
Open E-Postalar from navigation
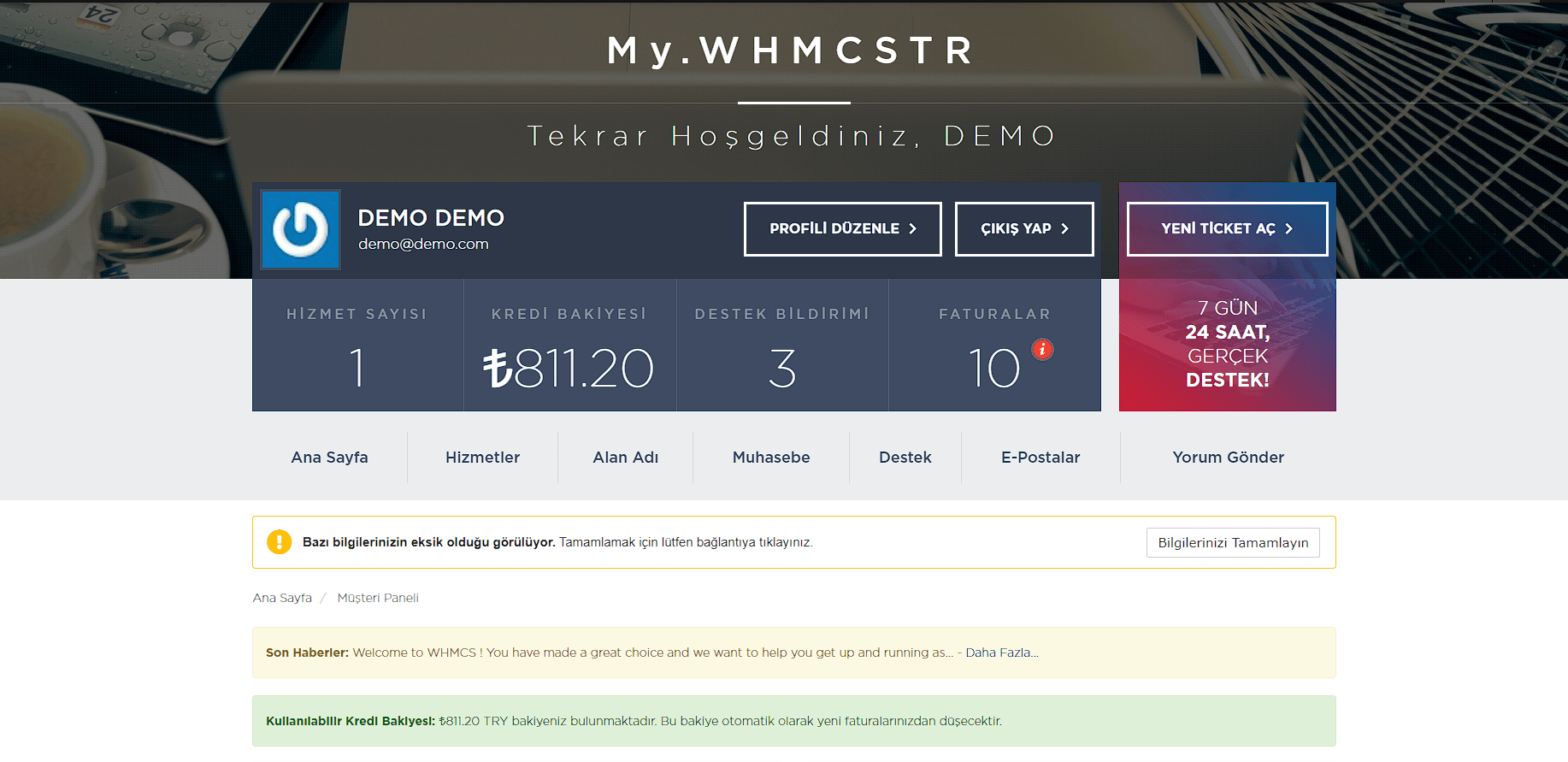tap(1040, 458)
